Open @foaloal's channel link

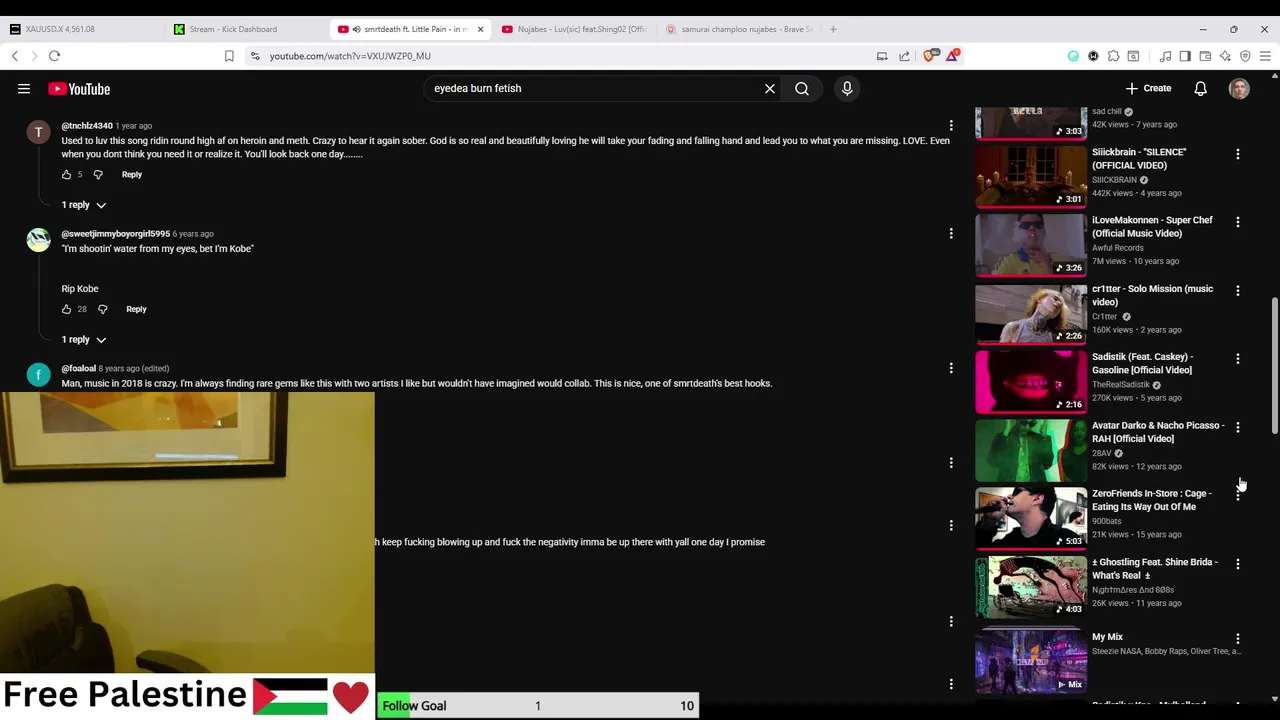point(78,368)
